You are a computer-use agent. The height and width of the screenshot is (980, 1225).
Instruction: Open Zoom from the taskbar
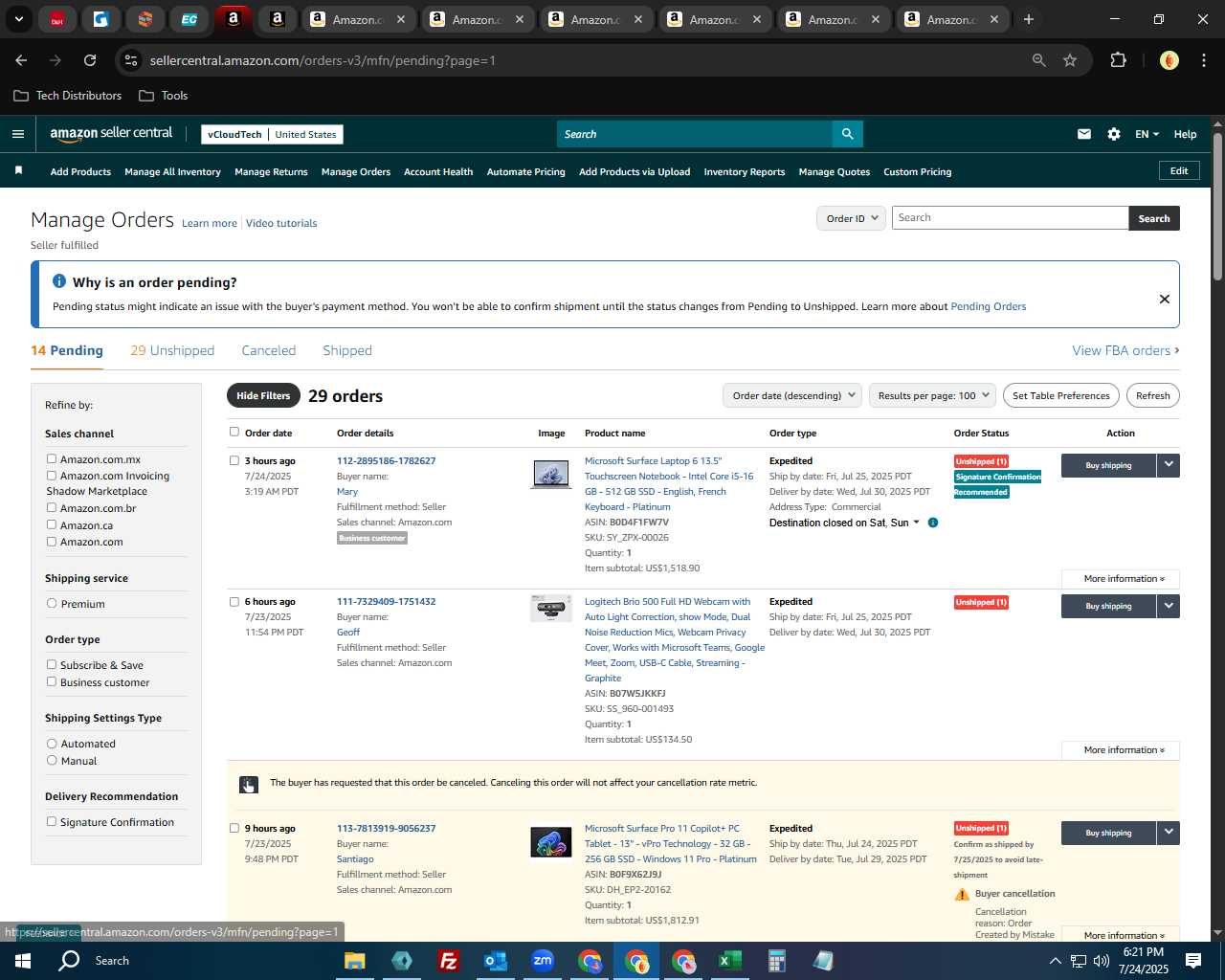[x=543, y=961]
